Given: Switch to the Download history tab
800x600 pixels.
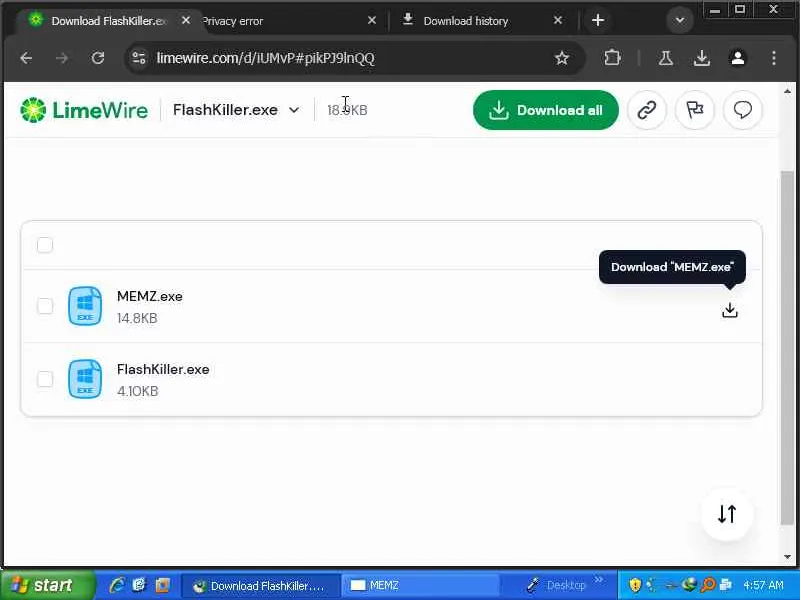Looking at the screenshot, I should [465, 21].
